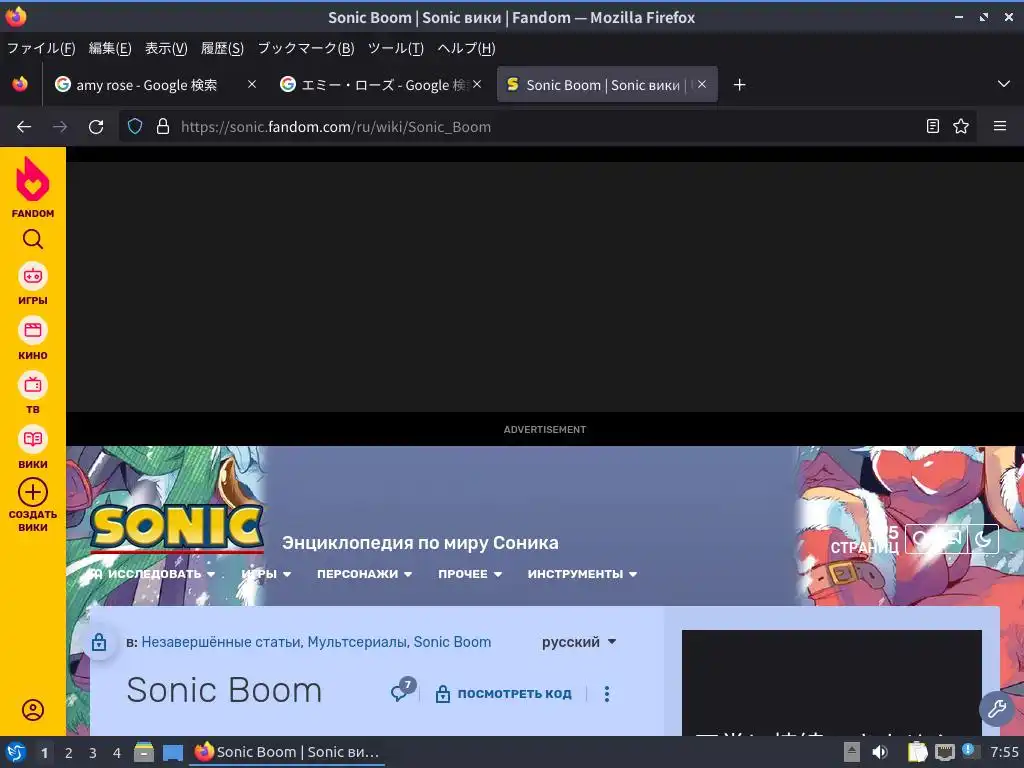Expand the Игры wiki navigation menu
Viewport: 1024px width, 768px height.
pos(266,574)
